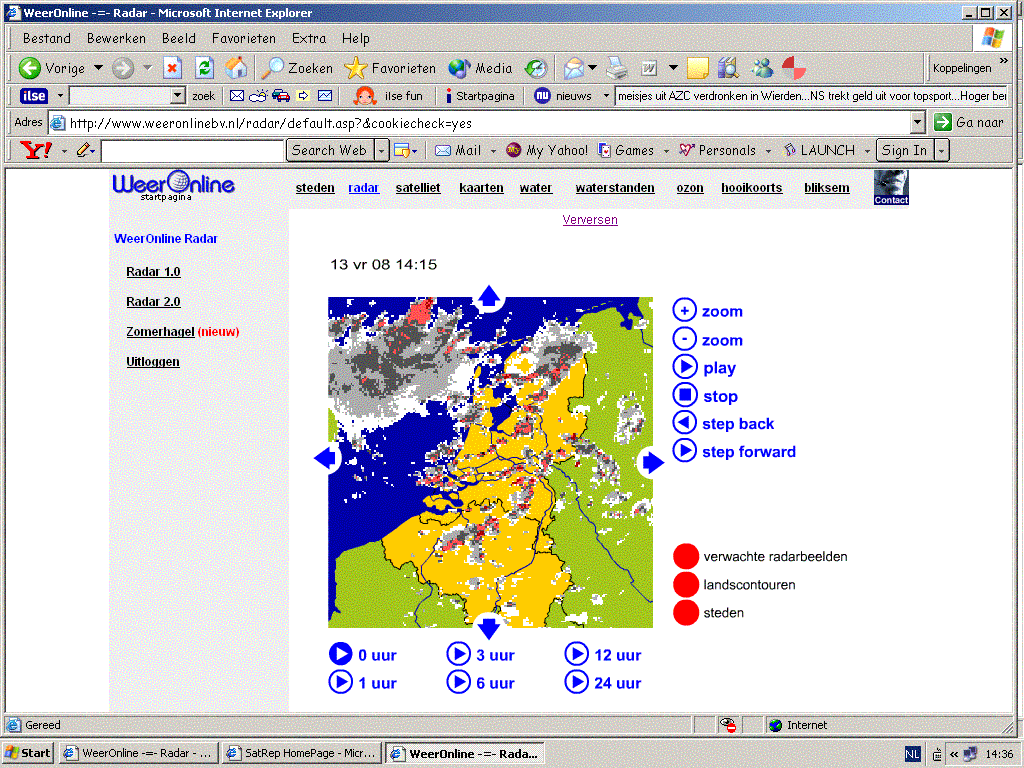Toggle steden red indicator
Viewport: 1024px width, 768px height.
coord(686,613)
